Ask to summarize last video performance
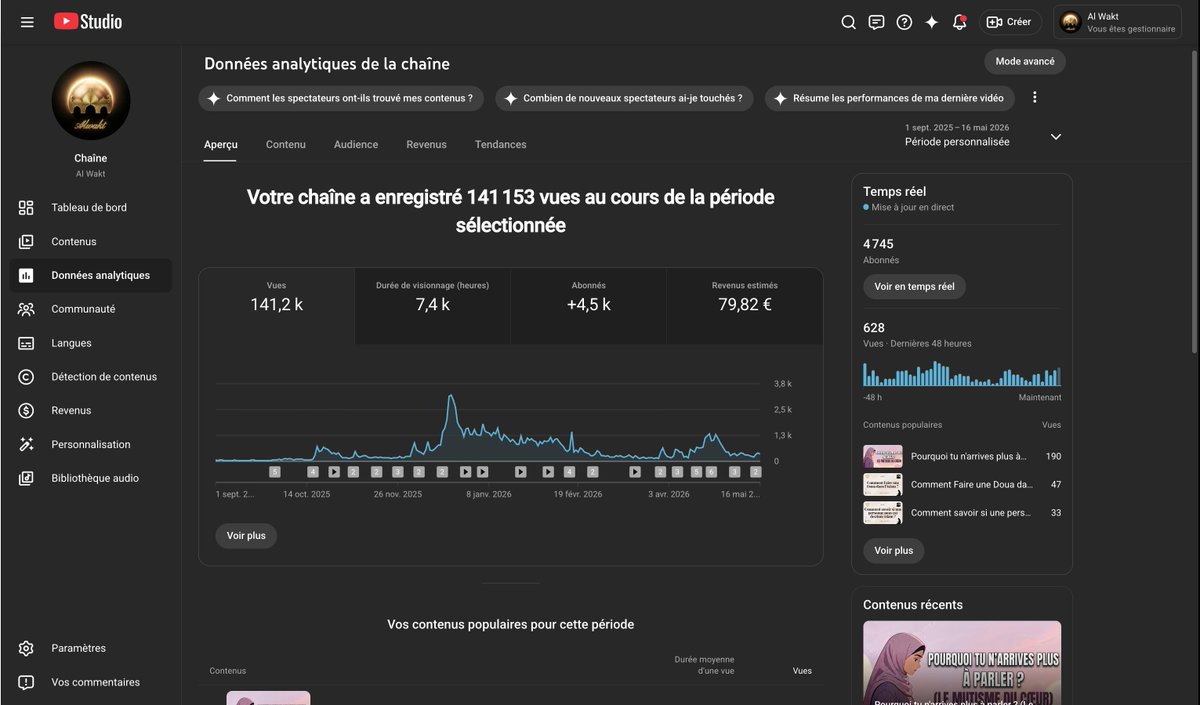 pos(890,98)
